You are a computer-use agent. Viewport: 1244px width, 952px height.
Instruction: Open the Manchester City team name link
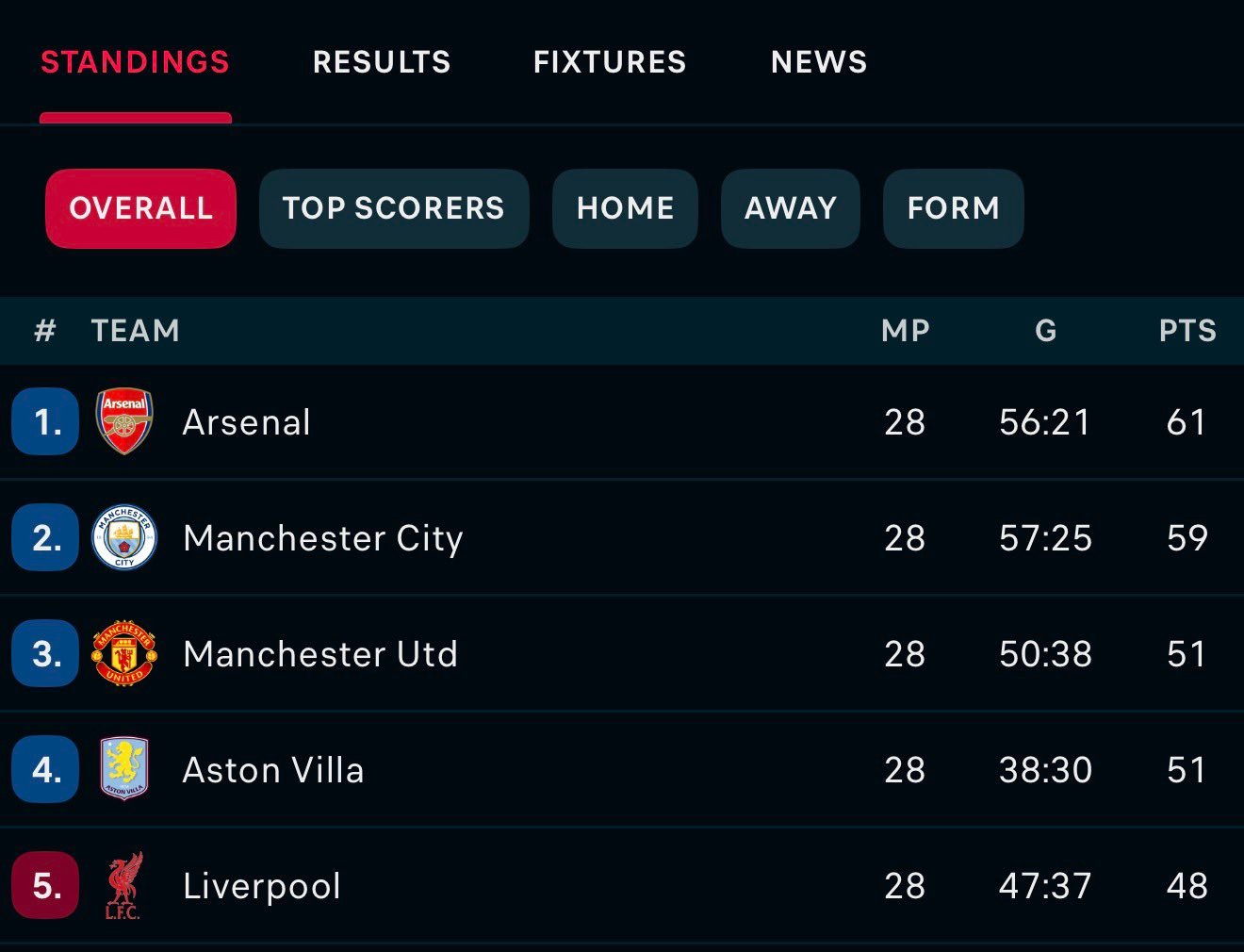click(323, 538)
